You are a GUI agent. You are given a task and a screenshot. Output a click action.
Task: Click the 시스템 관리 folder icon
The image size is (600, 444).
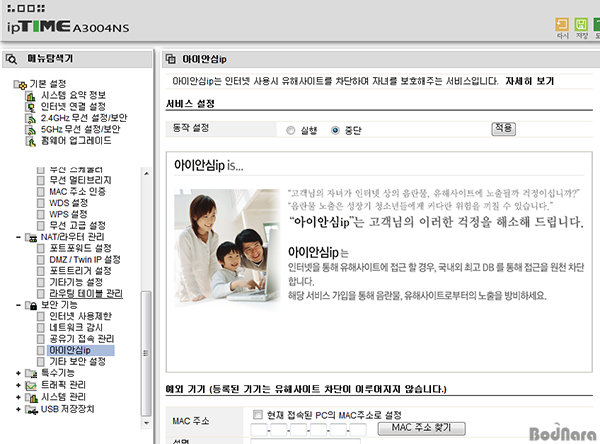[31, 397]
